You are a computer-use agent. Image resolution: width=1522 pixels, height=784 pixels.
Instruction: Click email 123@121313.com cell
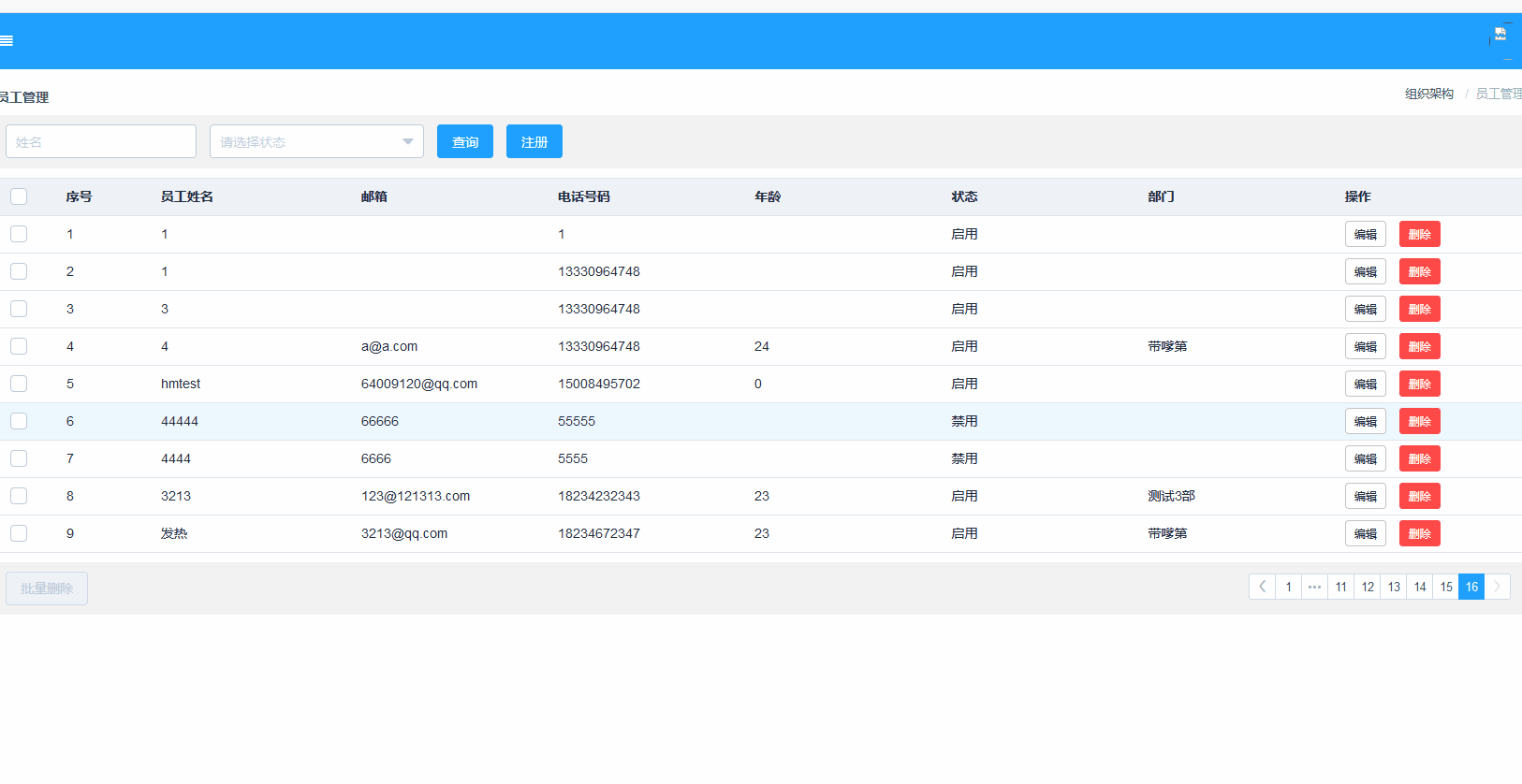[x=416, y=496]
